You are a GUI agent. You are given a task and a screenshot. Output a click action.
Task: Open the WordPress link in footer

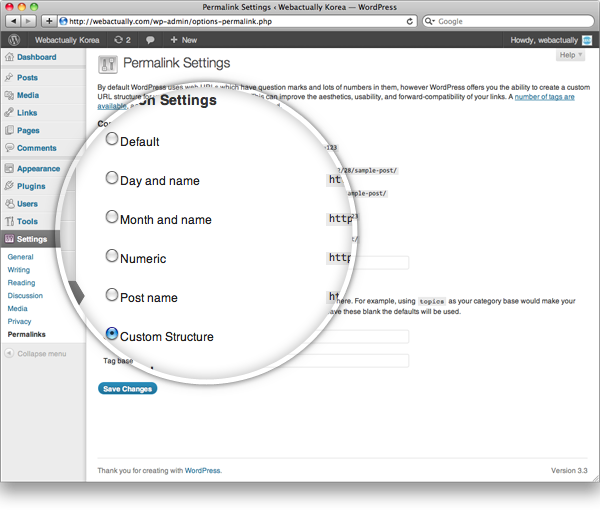pyautogui.click(x=202, y=471)
